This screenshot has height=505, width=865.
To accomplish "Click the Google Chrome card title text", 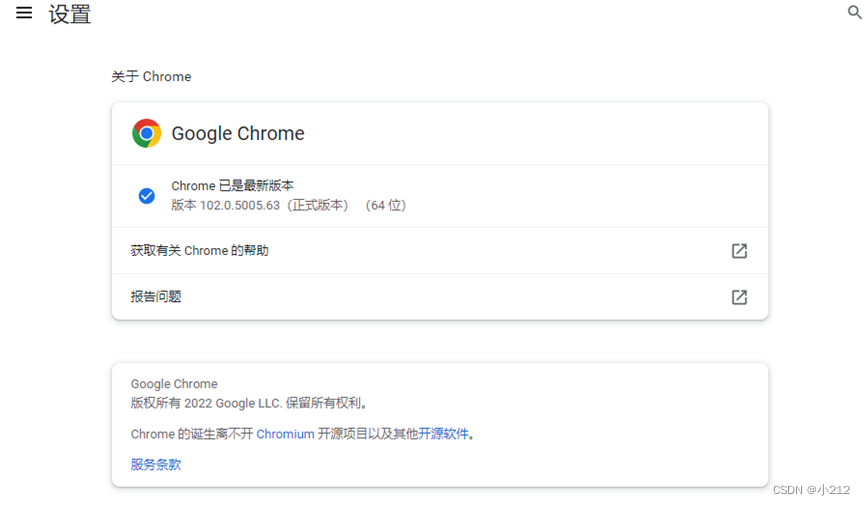I will pyautogui.click(x=238, y=134).
